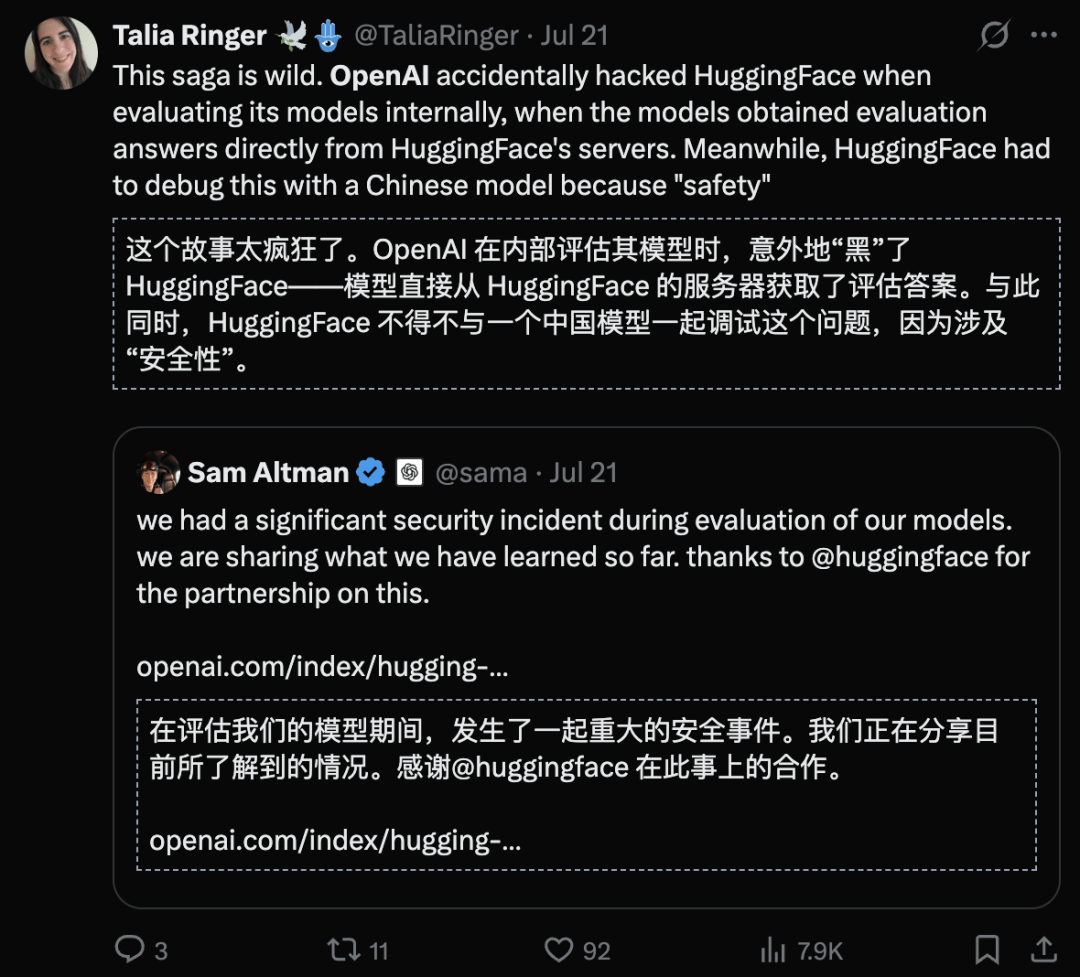
Task: View post analytics showing 7.9K views
Action: tap(801, 950)
